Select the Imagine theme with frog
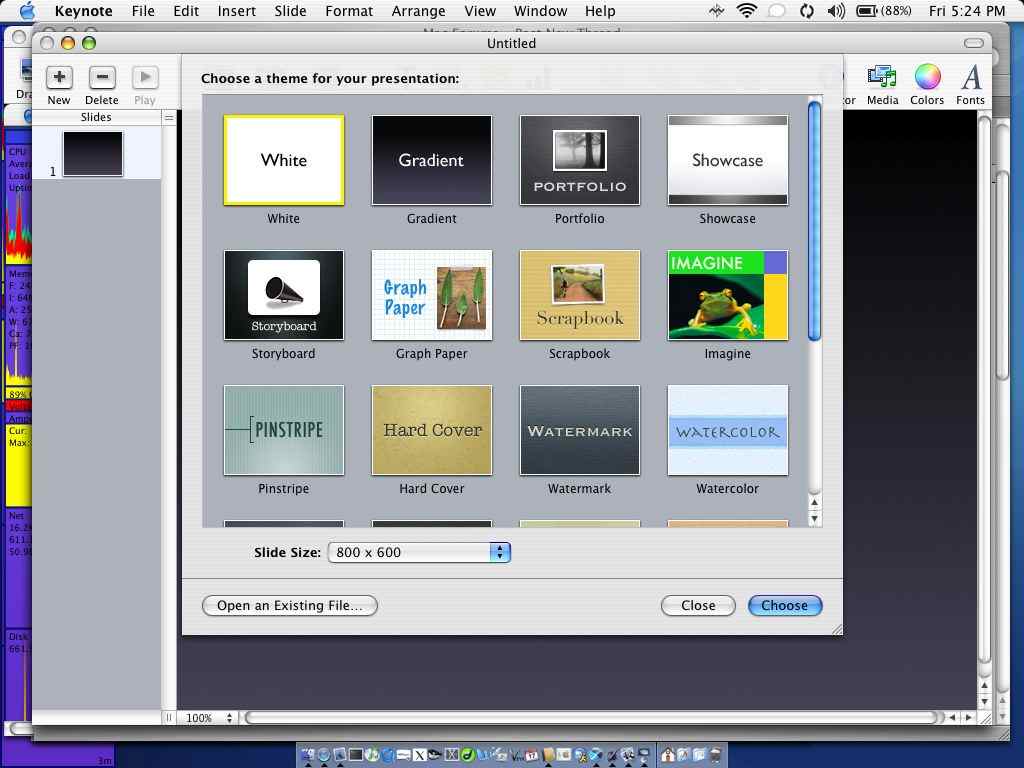 point(728,295)
